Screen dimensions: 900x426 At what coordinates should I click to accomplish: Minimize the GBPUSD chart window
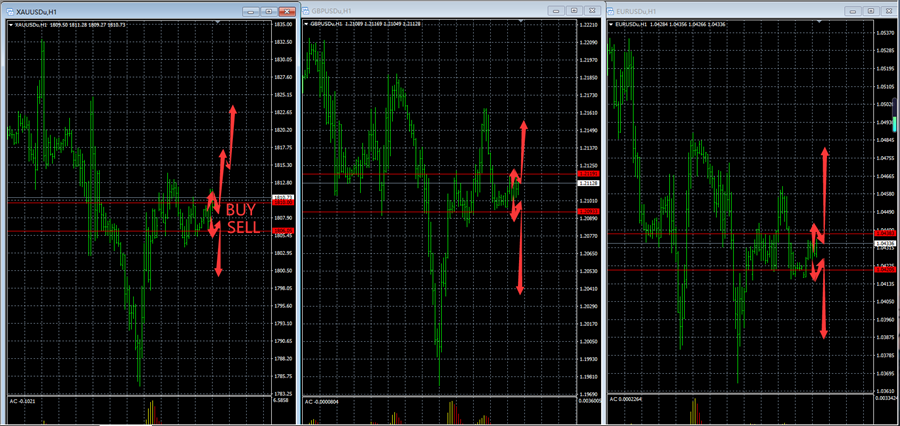coord(555,10)
